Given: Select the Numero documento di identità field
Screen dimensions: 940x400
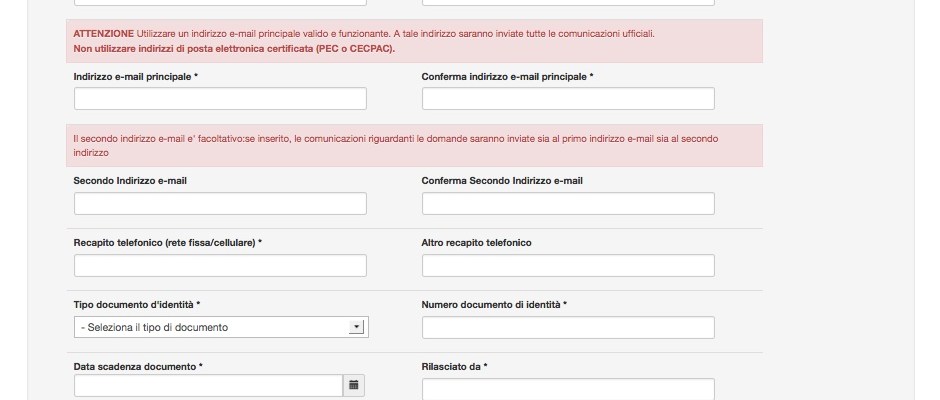Looking at the screenshot, I should pos(568,328).
